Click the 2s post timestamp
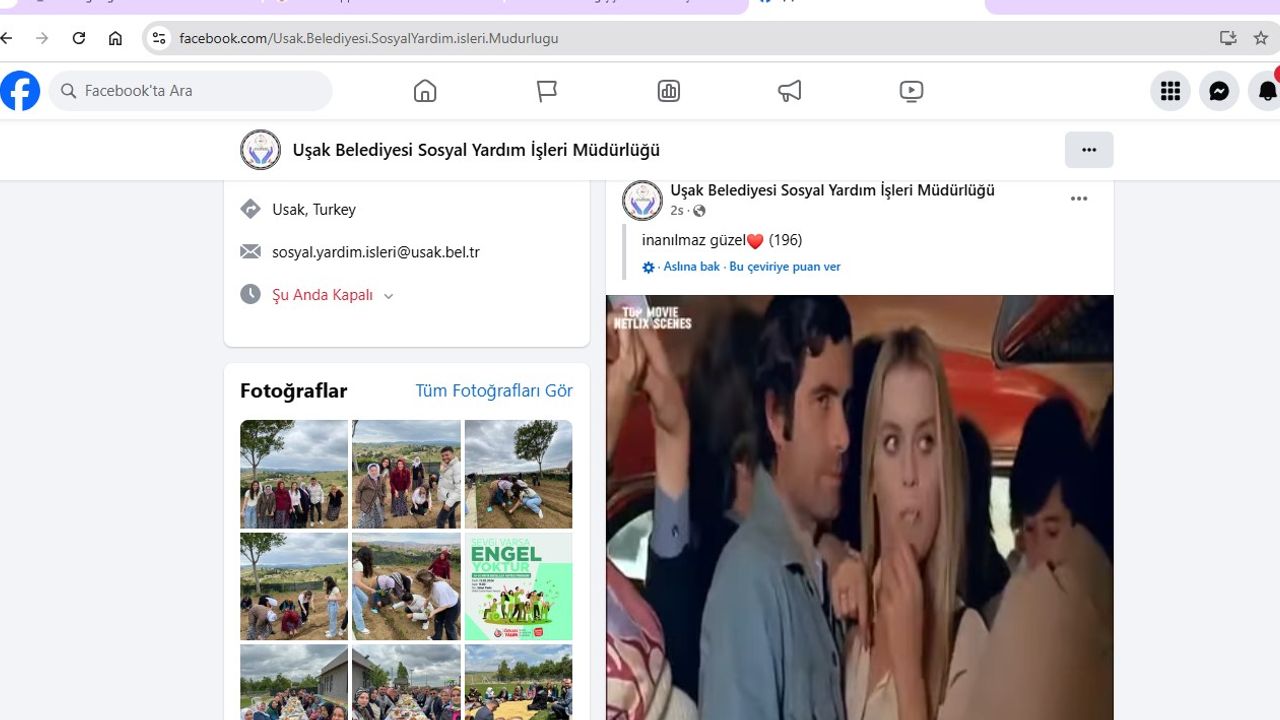This screenshot has width=1280, height=720. click(x=677, y=211)
